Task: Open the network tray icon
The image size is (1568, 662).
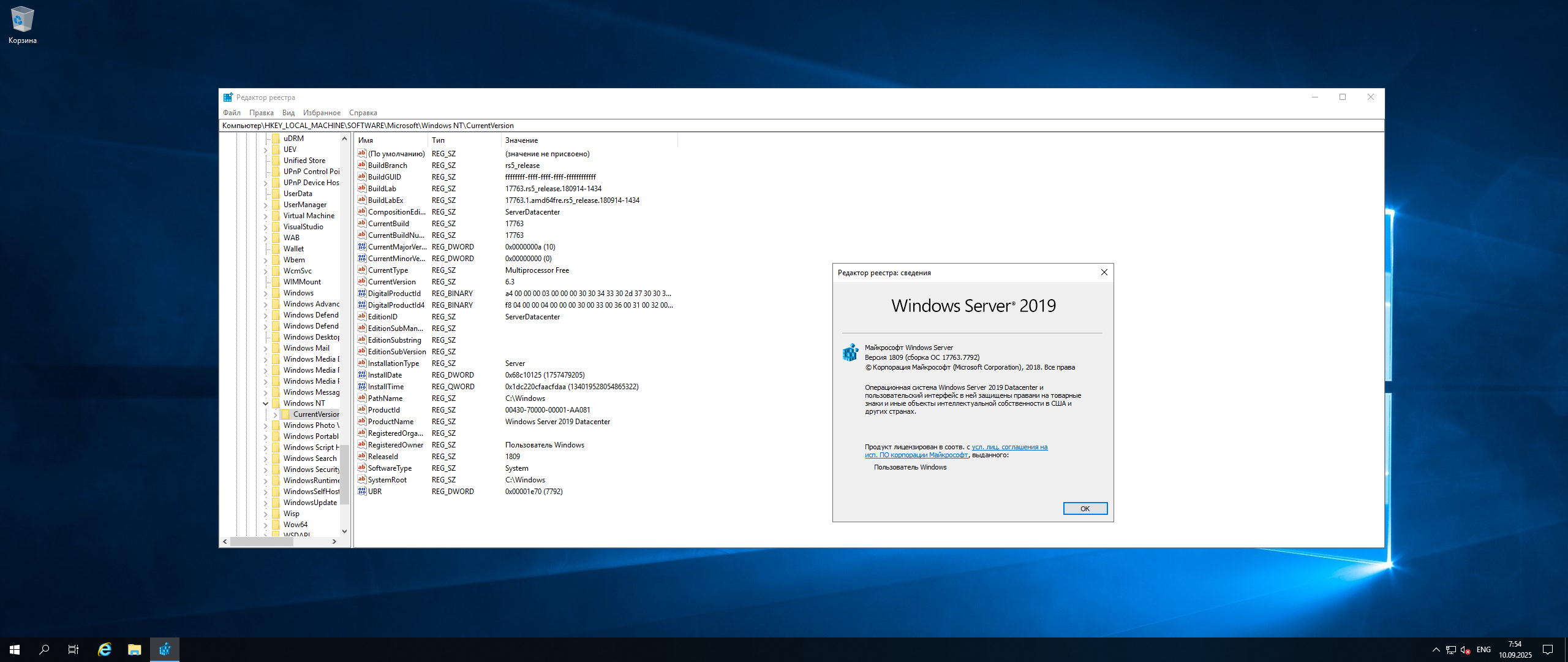Action: click(x=1451, y=650)
